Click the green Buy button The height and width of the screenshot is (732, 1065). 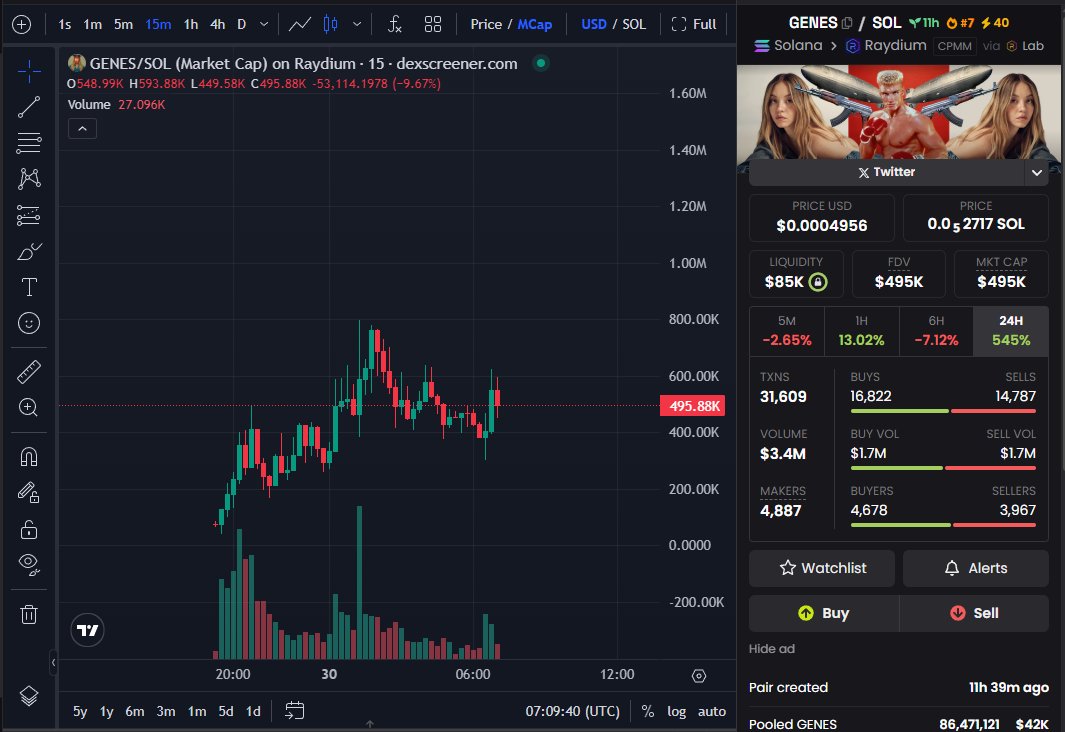point(824,613)
